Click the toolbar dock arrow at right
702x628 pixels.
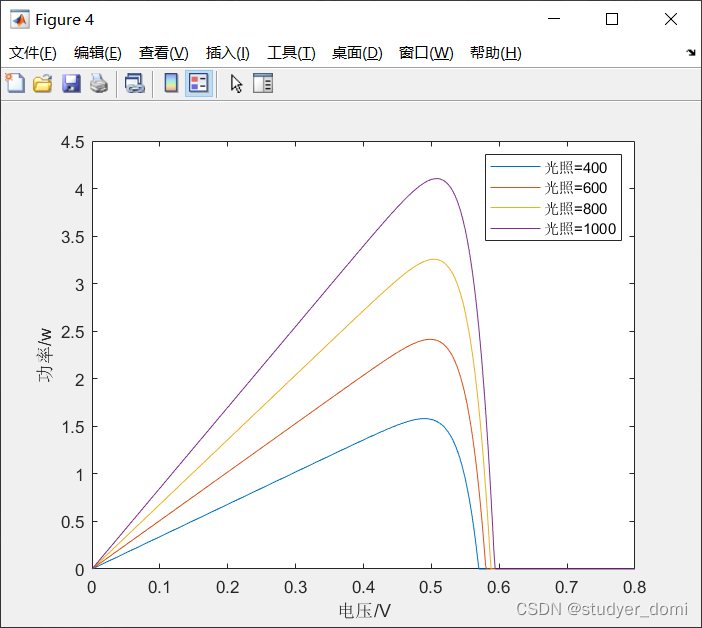click(x=691, y=52)
